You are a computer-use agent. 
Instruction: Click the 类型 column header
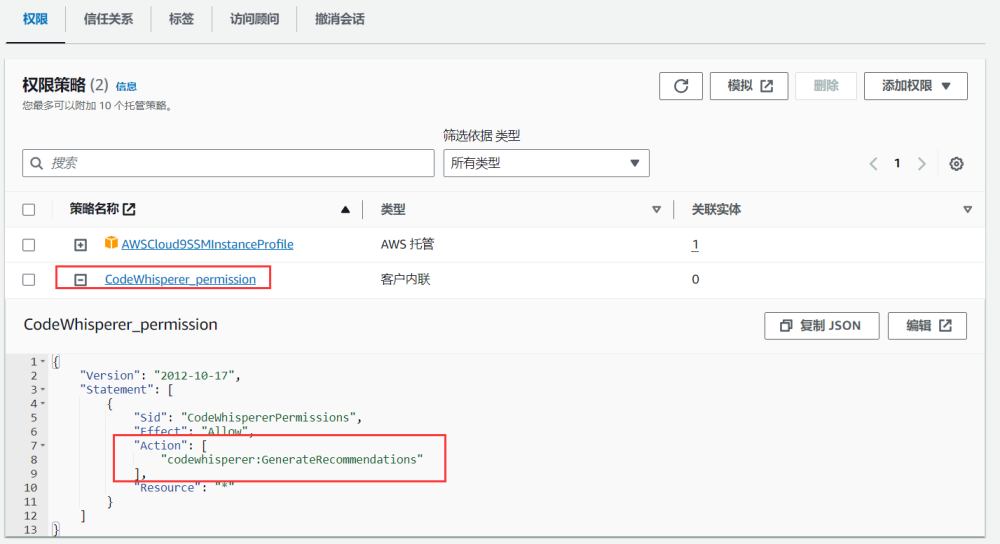[x=393, y=210]
